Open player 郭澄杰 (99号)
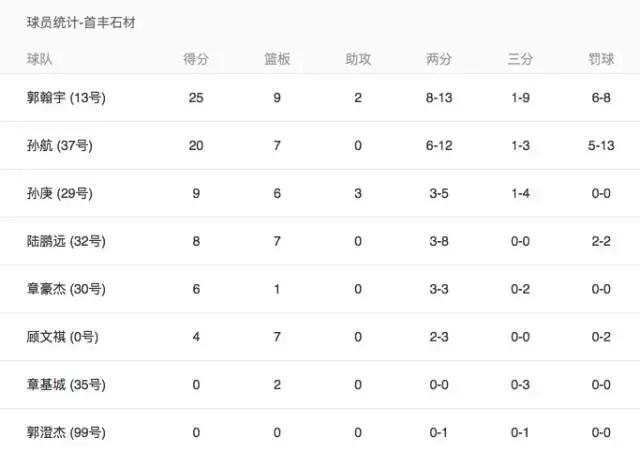The height and width of the screenshot is (453, 640). click(x=66, y=433)
